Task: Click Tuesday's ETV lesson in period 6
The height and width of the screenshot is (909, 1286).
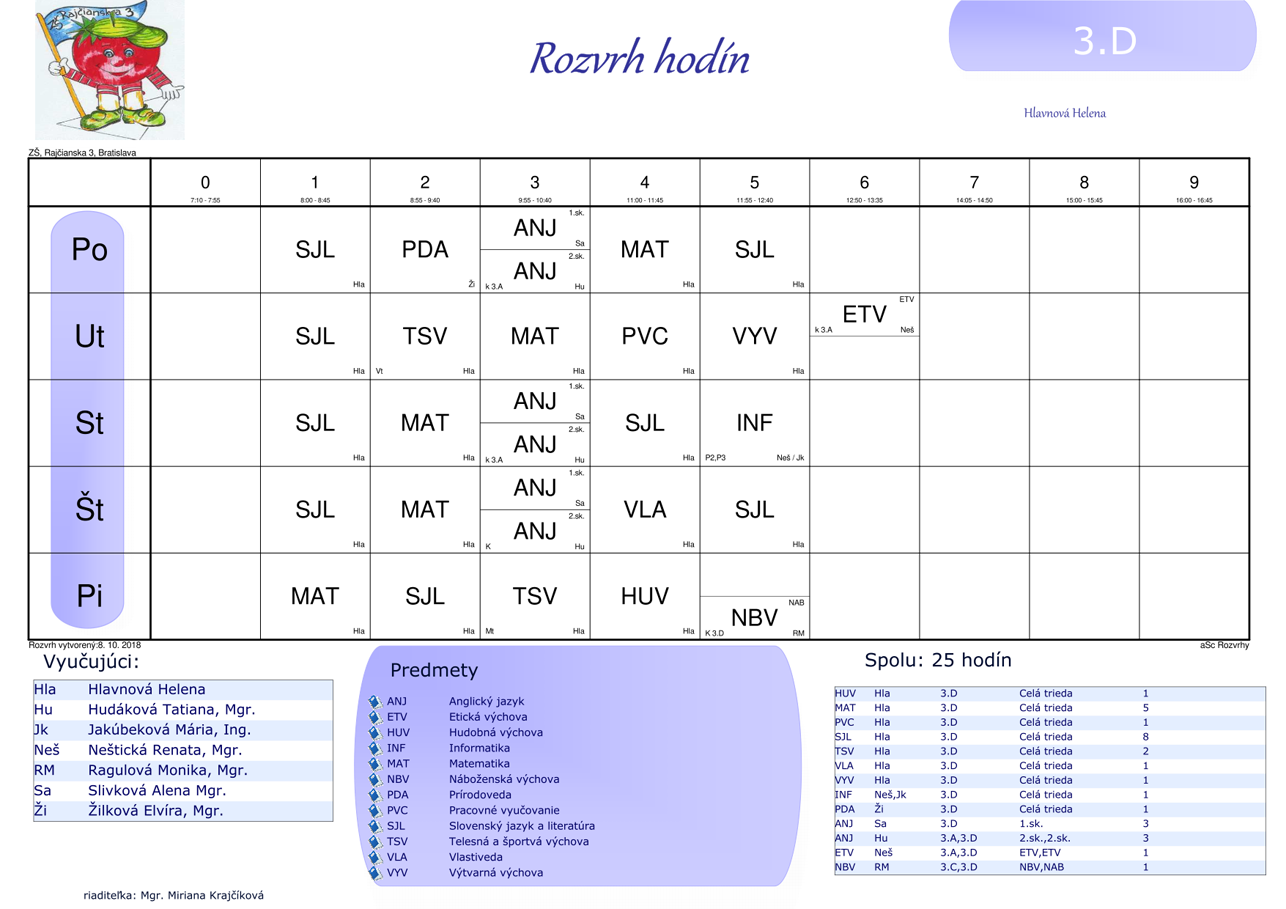Action: tap(864, 315)
